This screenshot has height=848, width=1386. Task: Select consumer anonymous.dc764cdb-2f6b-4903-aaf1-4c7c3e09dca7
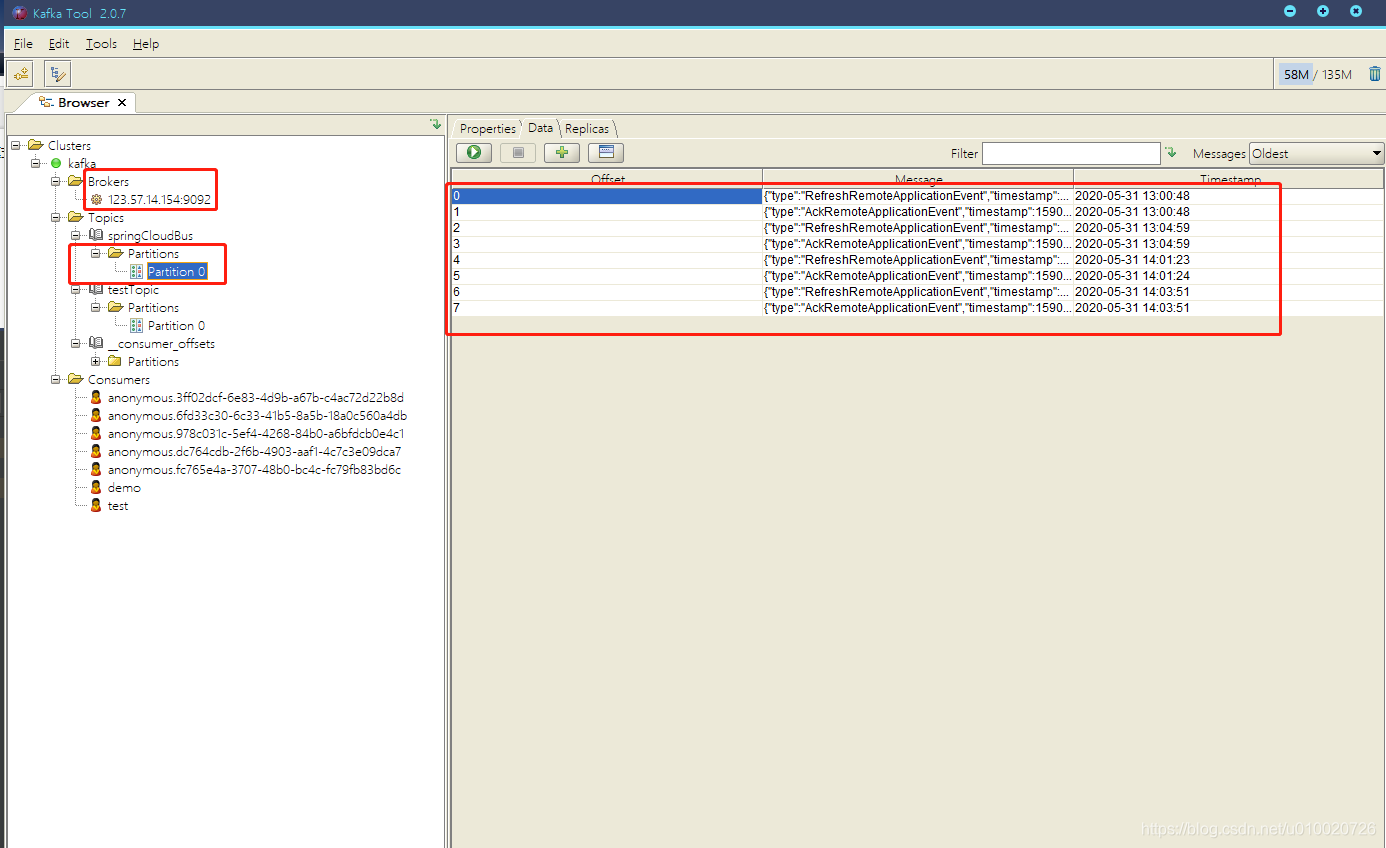[254, 451]
